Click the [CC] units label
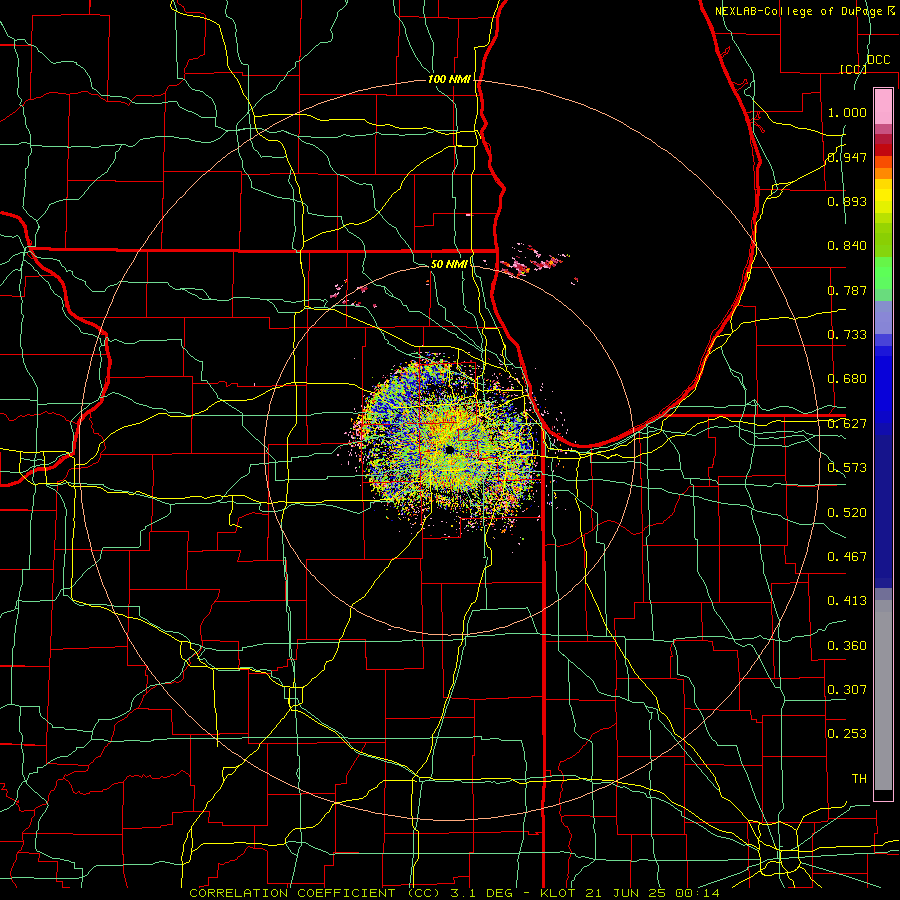900x900 pixels. 853,69
